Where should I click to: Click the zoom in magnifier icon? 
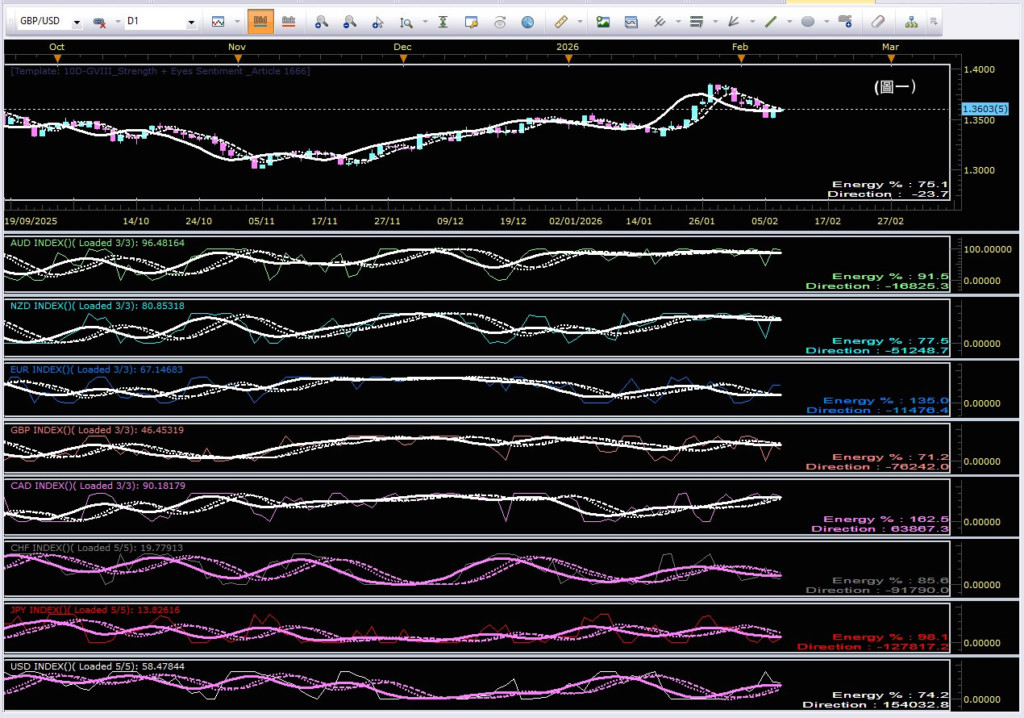[x=321, y=21]
